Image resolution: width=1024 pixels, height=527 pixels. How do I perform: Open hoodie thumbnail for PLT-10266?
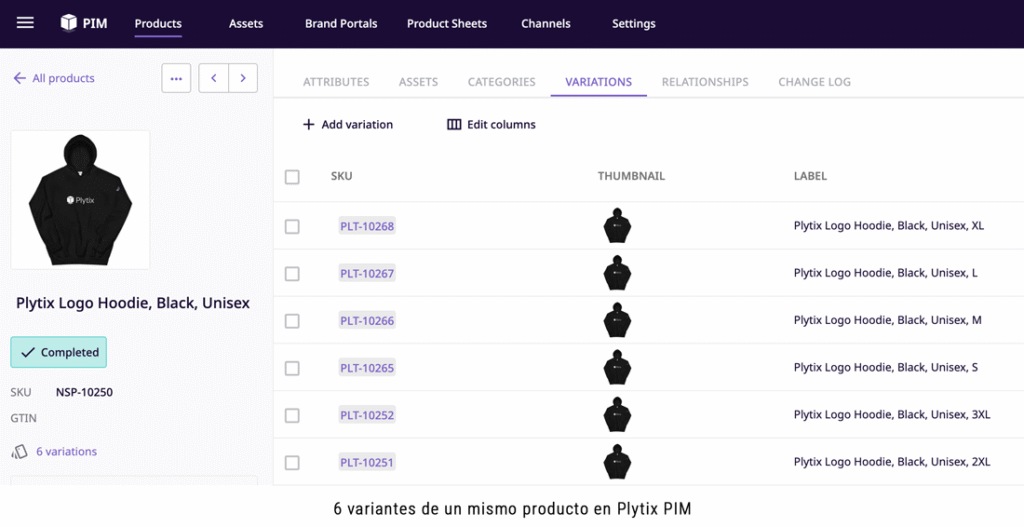[x=617, y=320]
